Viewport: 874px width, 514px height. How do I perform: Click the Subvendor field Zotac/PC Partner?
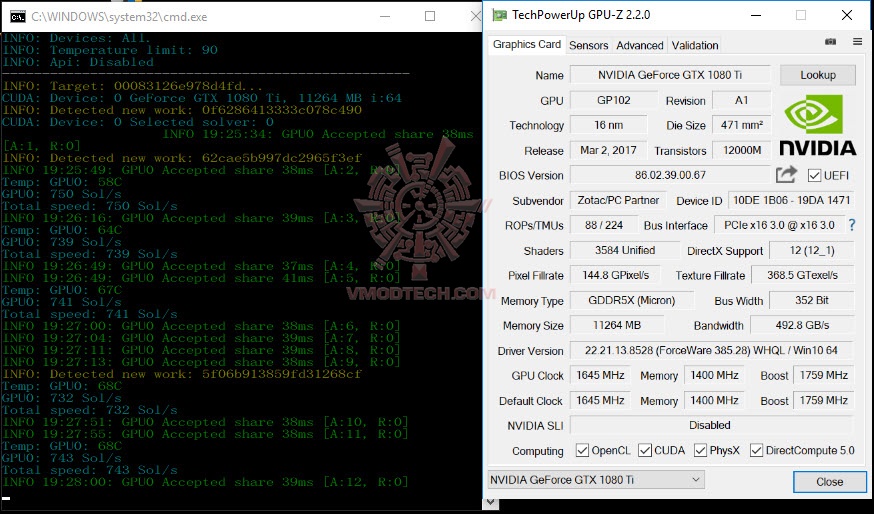tap(618, 200)
